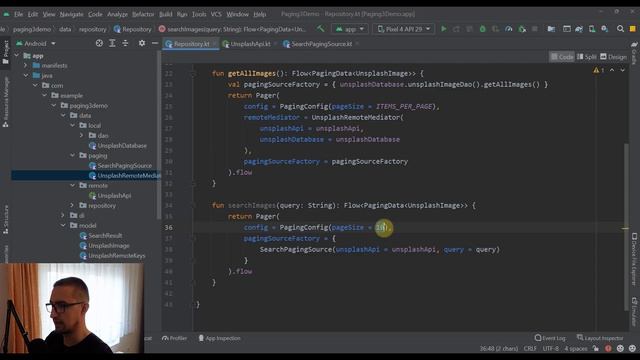This screenshot has width=640, height=360.
Task: Open the Resource Manager side tab
Action: pyautogui.click(x=5, y=102)
